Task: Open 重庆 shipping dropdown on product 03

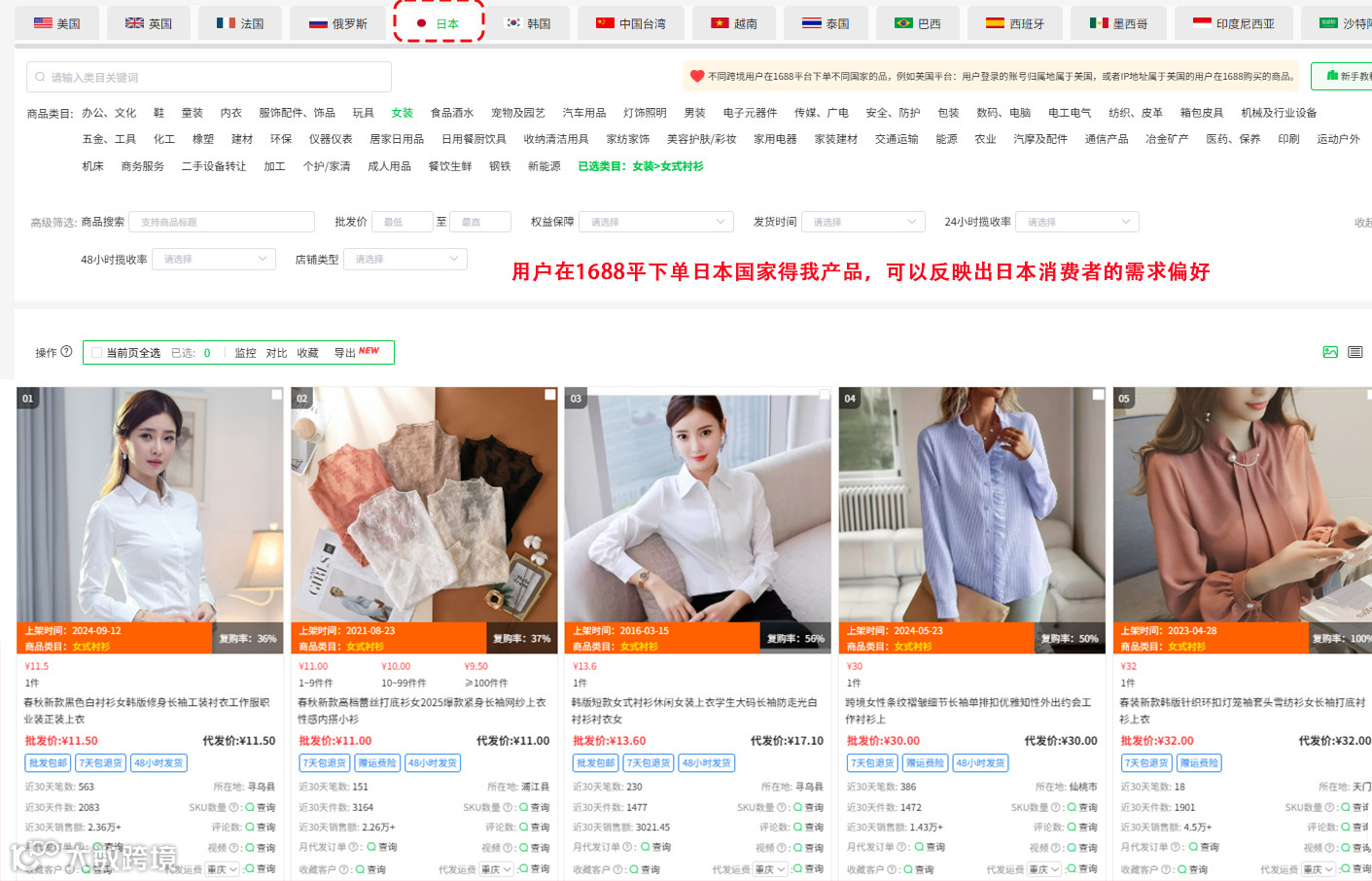Action: coord(770,869)
